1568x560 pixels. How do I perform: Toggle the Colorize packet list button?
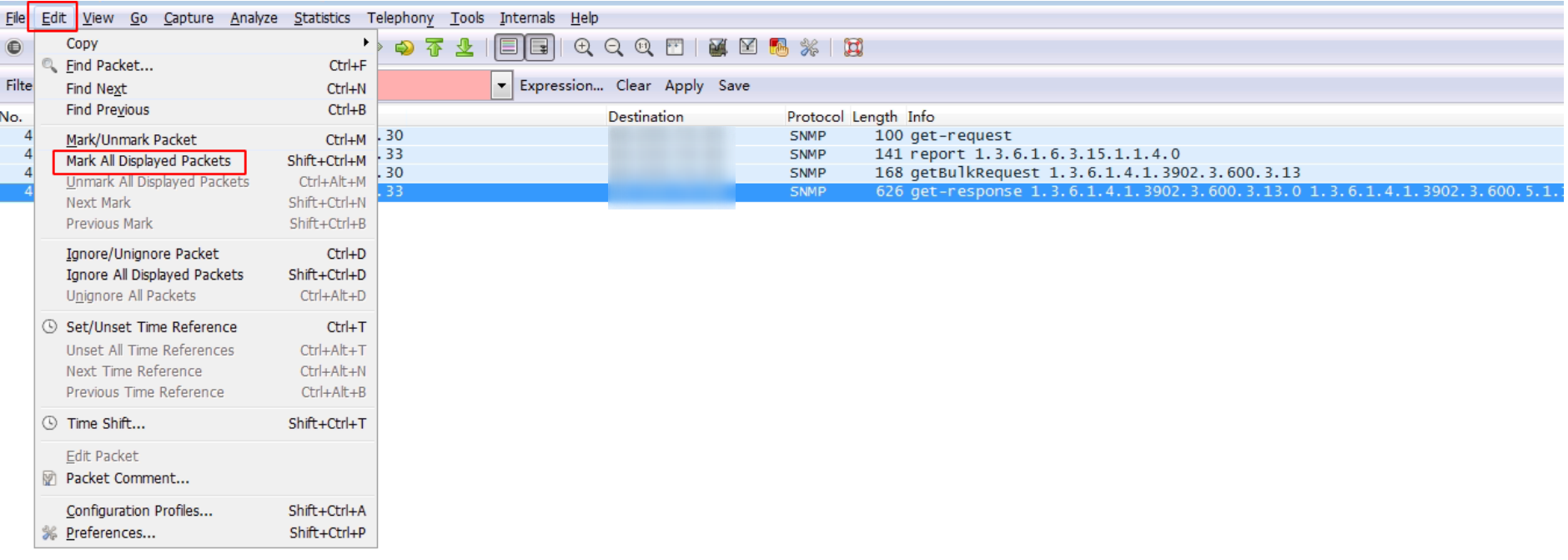tap(509, 48)
